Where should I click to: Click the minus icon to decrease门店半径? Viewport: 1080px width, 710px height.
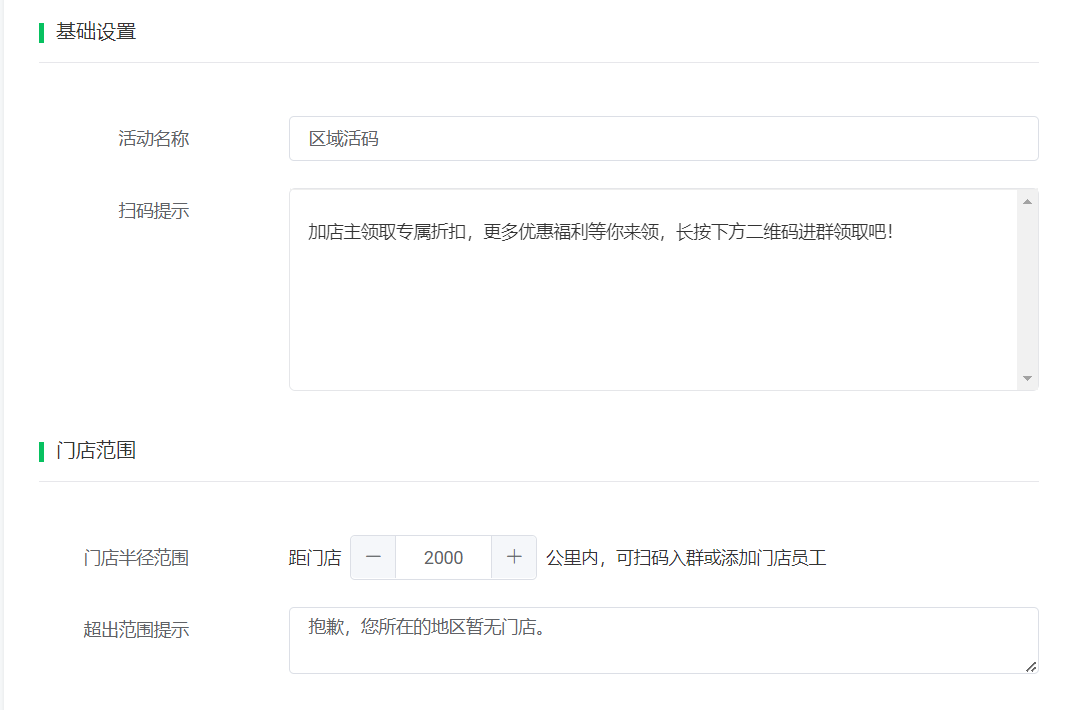click(x=372, y=557)
